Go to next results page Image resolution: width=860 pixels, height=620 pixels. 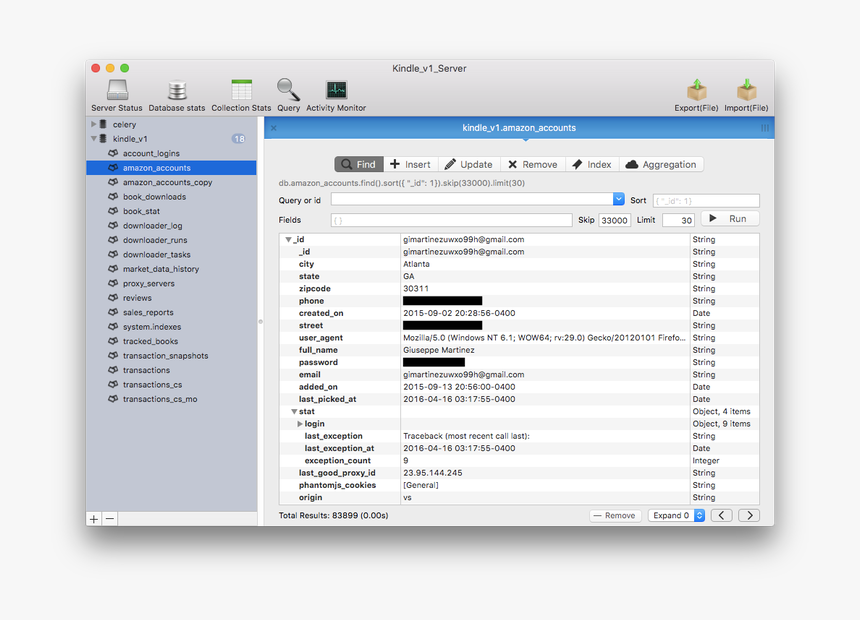tap(749, 515)
